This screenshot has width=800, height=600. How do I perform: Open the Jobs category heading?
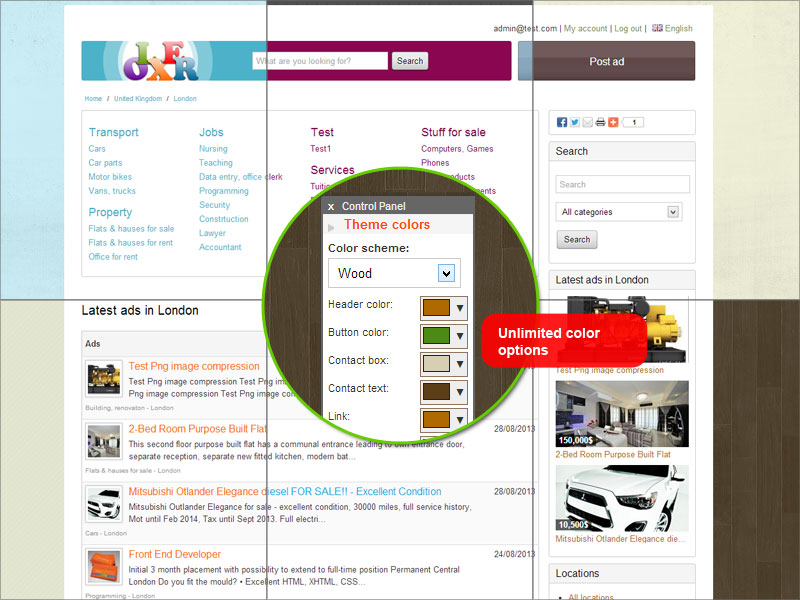point(211,132)
